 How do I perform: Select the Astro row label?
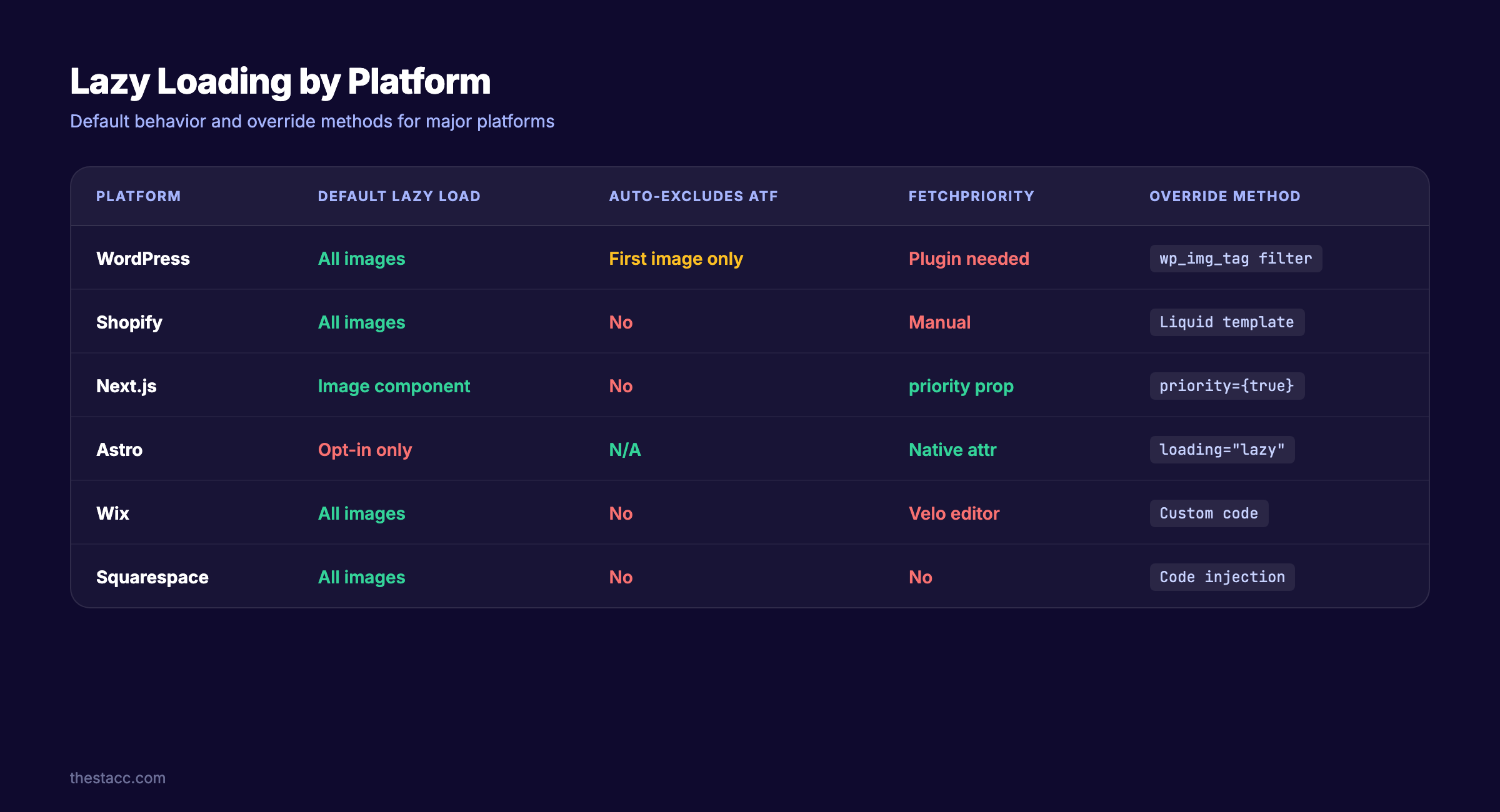point(119,449)
